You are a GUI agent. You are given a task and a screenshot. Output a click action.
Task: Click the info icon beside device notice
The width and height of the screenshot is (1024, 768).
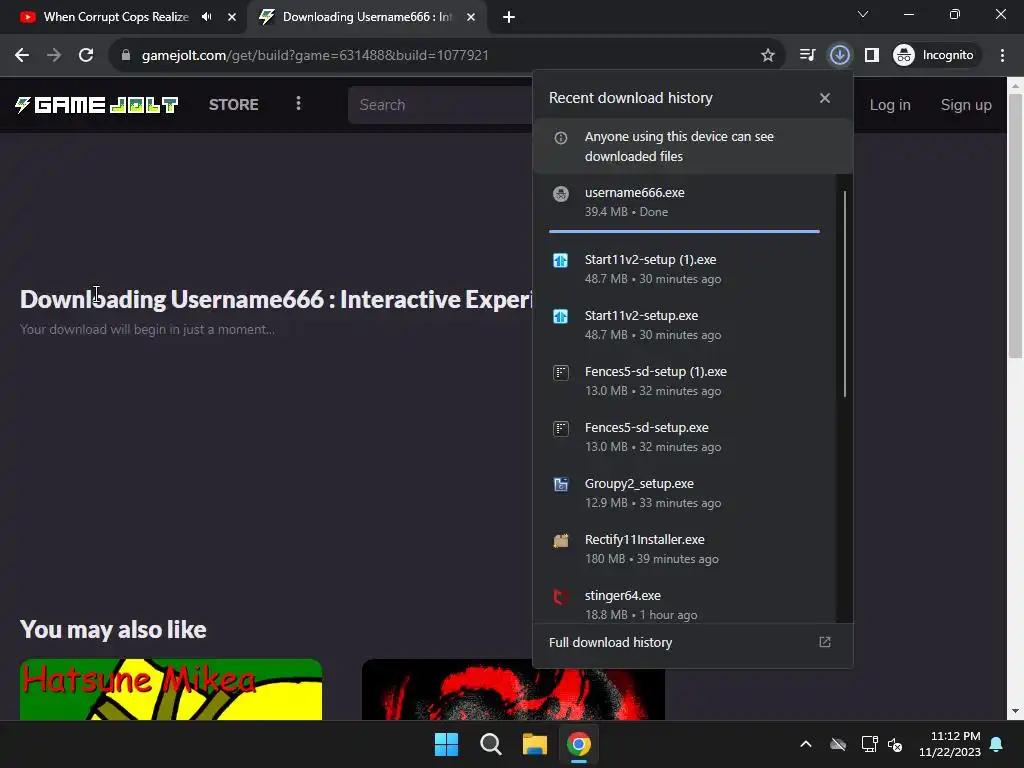[560, 138]
